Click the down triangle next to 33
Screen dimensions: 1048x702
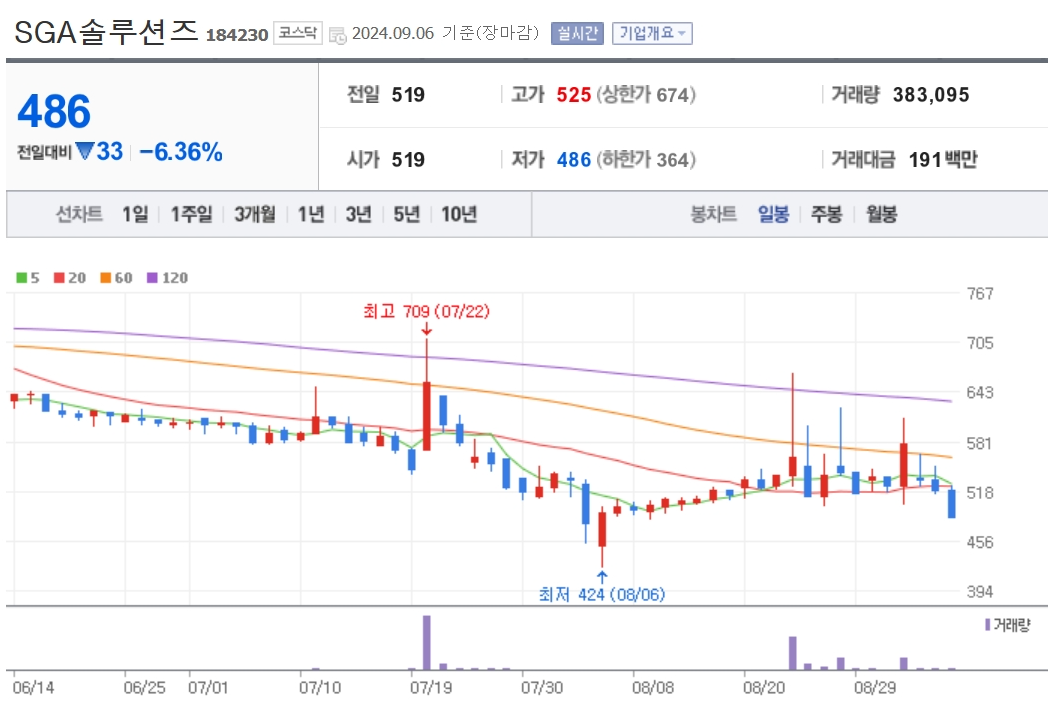(84, 151)
